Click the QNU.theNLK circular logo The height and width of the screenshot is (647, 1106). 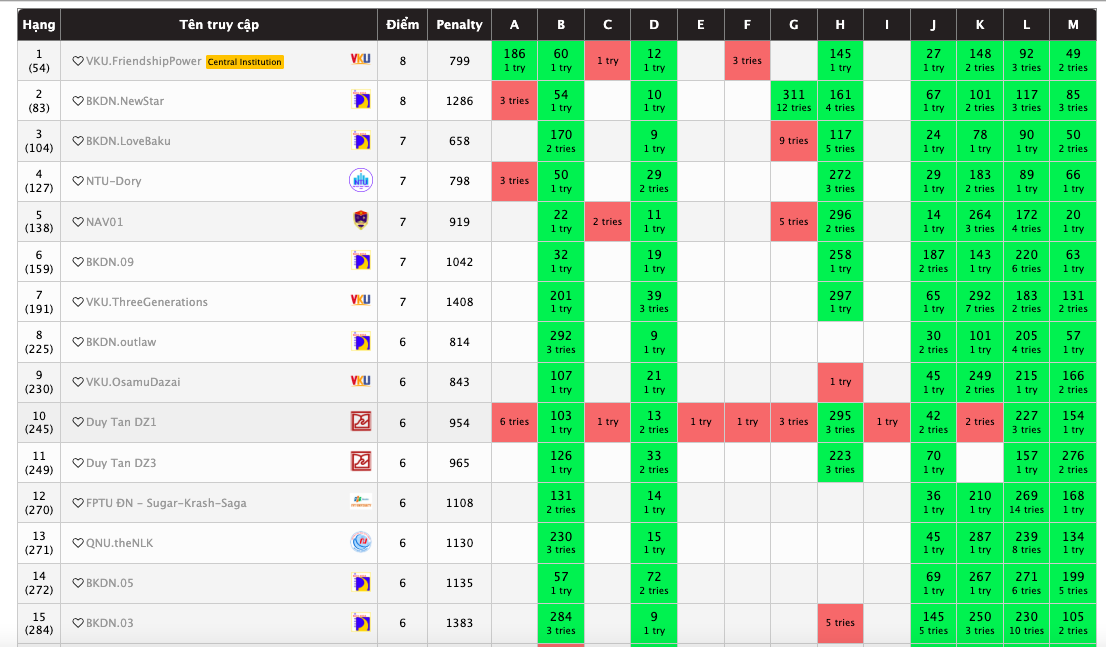coord(360,542)
